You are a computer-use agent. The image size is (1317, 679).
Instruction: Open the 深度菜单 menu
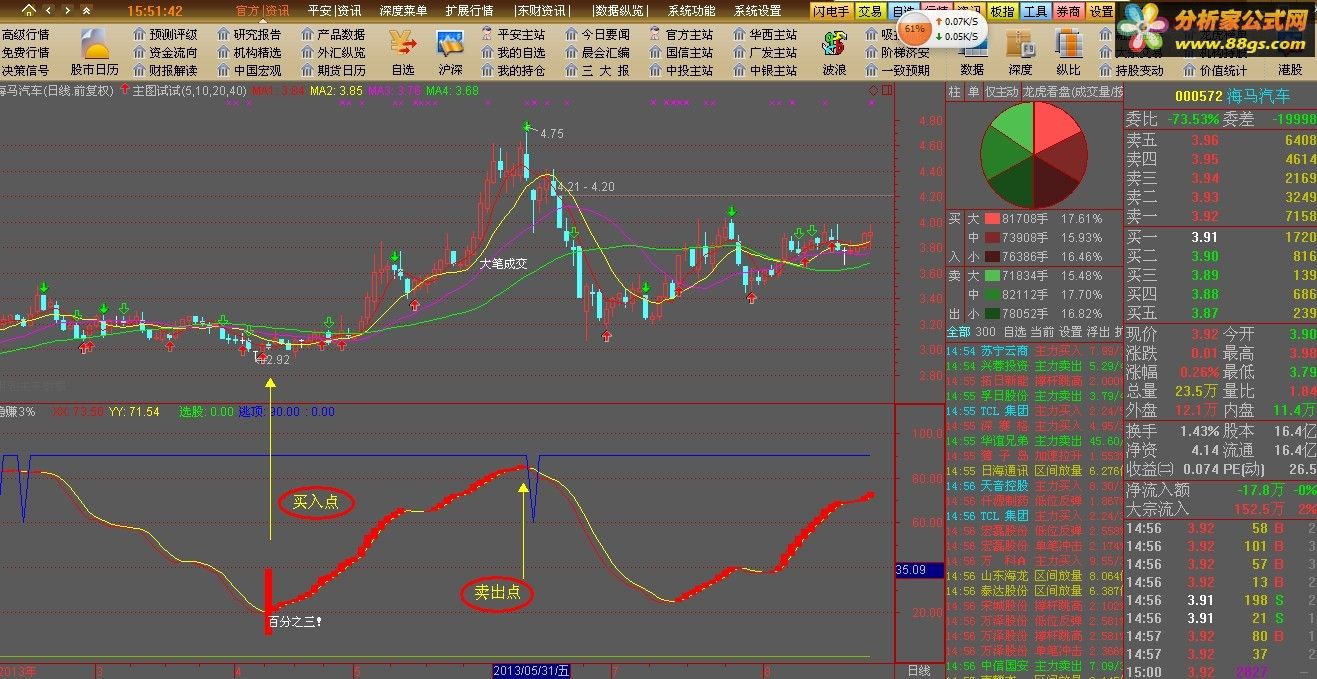pyautogui.click(x=403, y=11)
